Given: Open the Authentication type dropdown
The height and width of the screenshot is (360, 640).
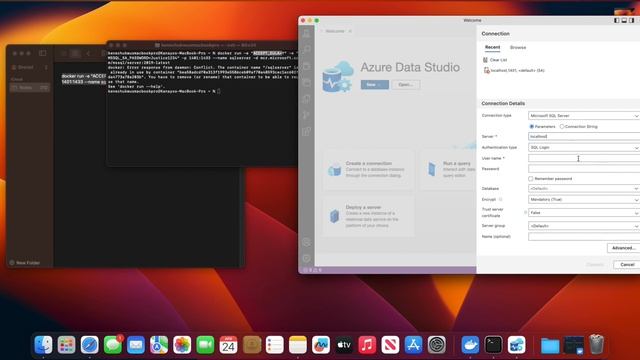Looking at the screenshot, I should pos(584,147).
